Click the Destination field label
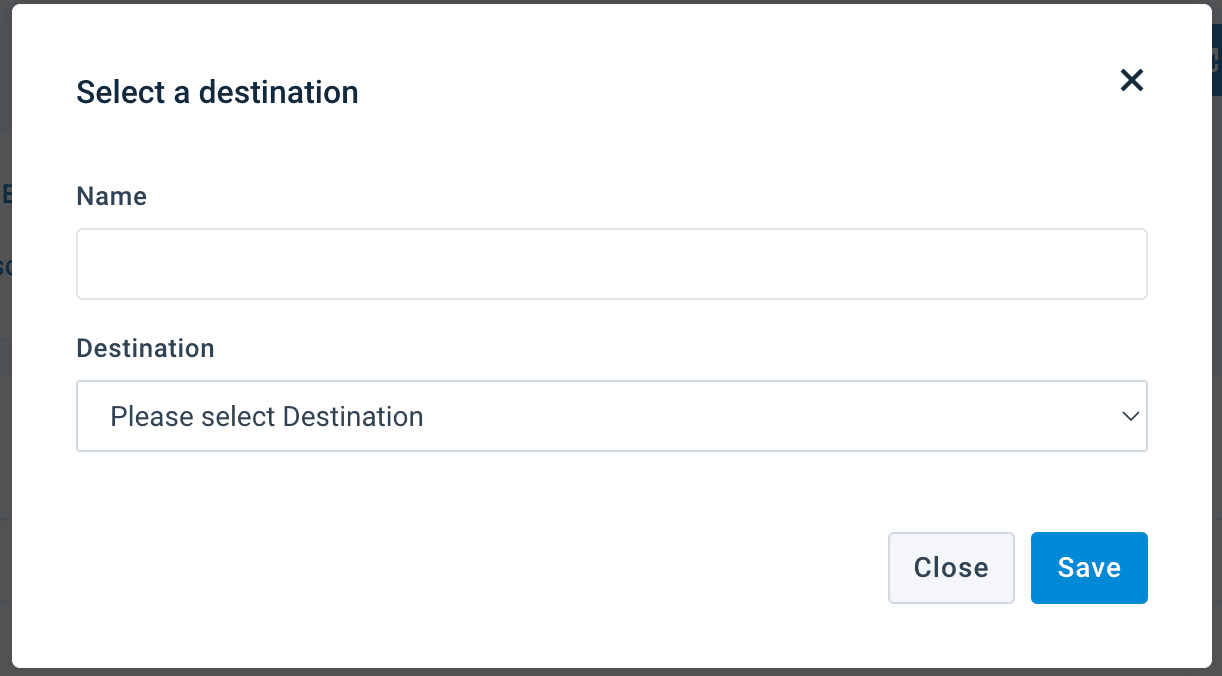 click(x=145, y=348)
